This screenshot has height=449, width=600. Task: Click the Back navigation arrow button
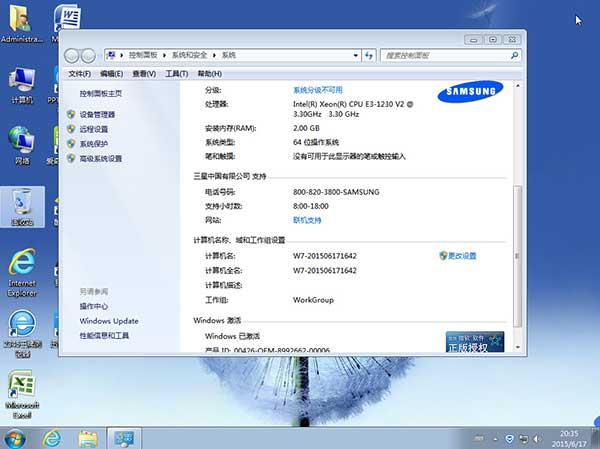coord(71,54)
